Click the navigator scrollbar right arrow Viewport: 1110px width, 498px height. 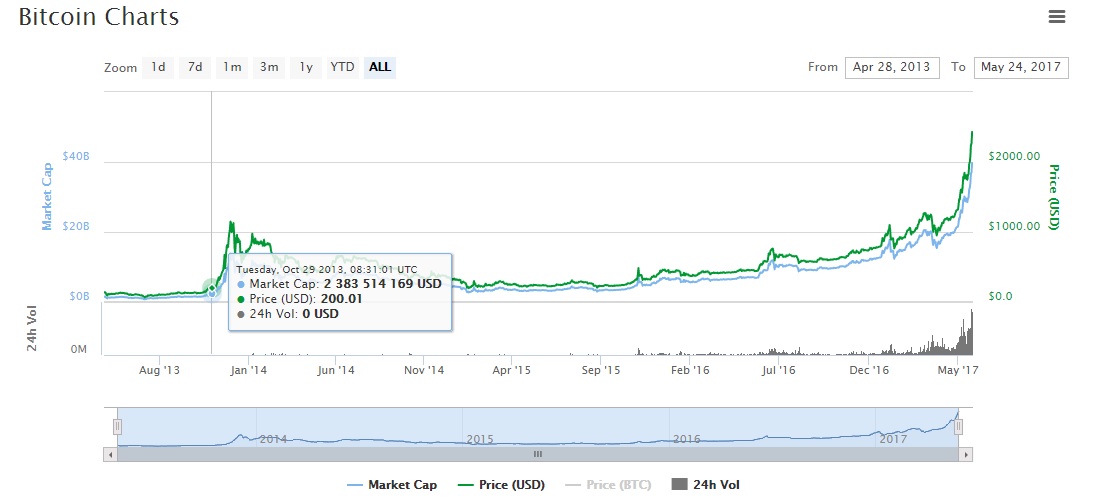click(x=966, y=454)
